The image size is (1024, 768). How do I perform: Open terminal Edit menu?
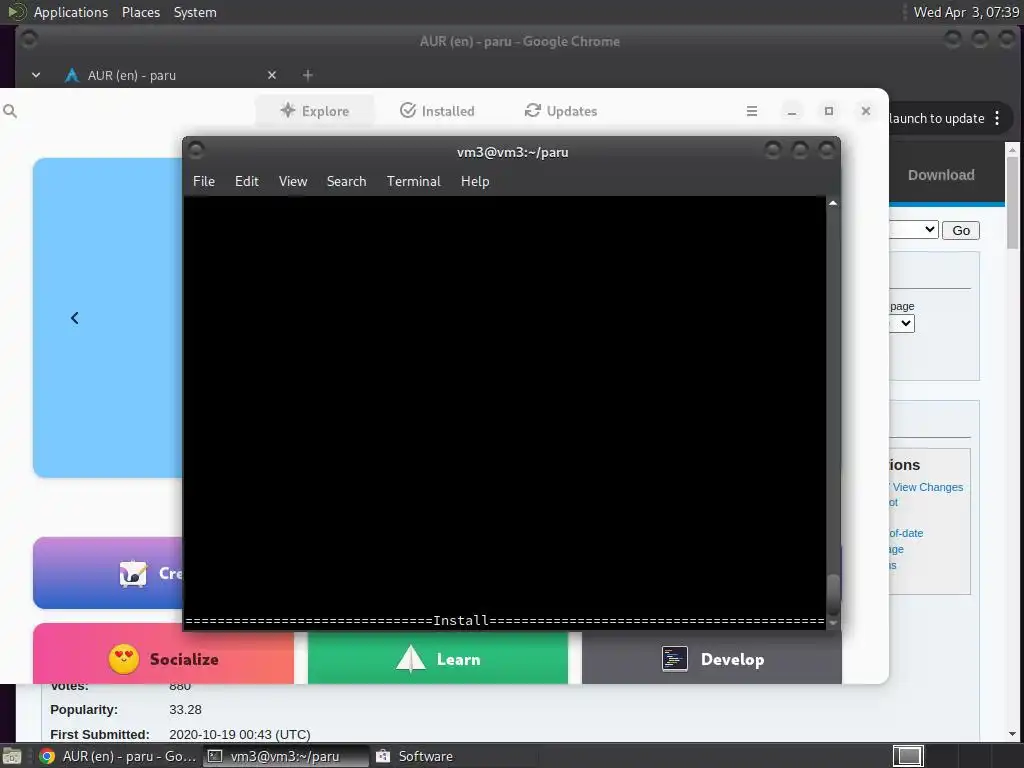247,182
